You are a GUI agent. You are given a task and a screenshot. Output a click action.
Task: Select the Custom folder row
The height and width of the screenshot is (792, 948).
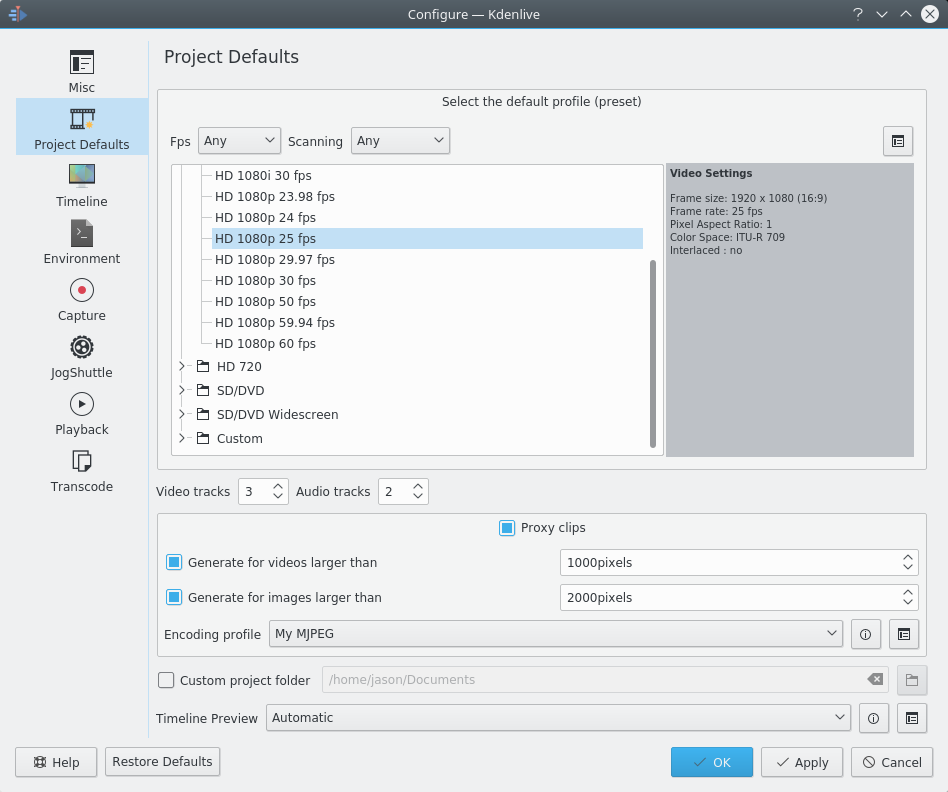coord(418,438)
